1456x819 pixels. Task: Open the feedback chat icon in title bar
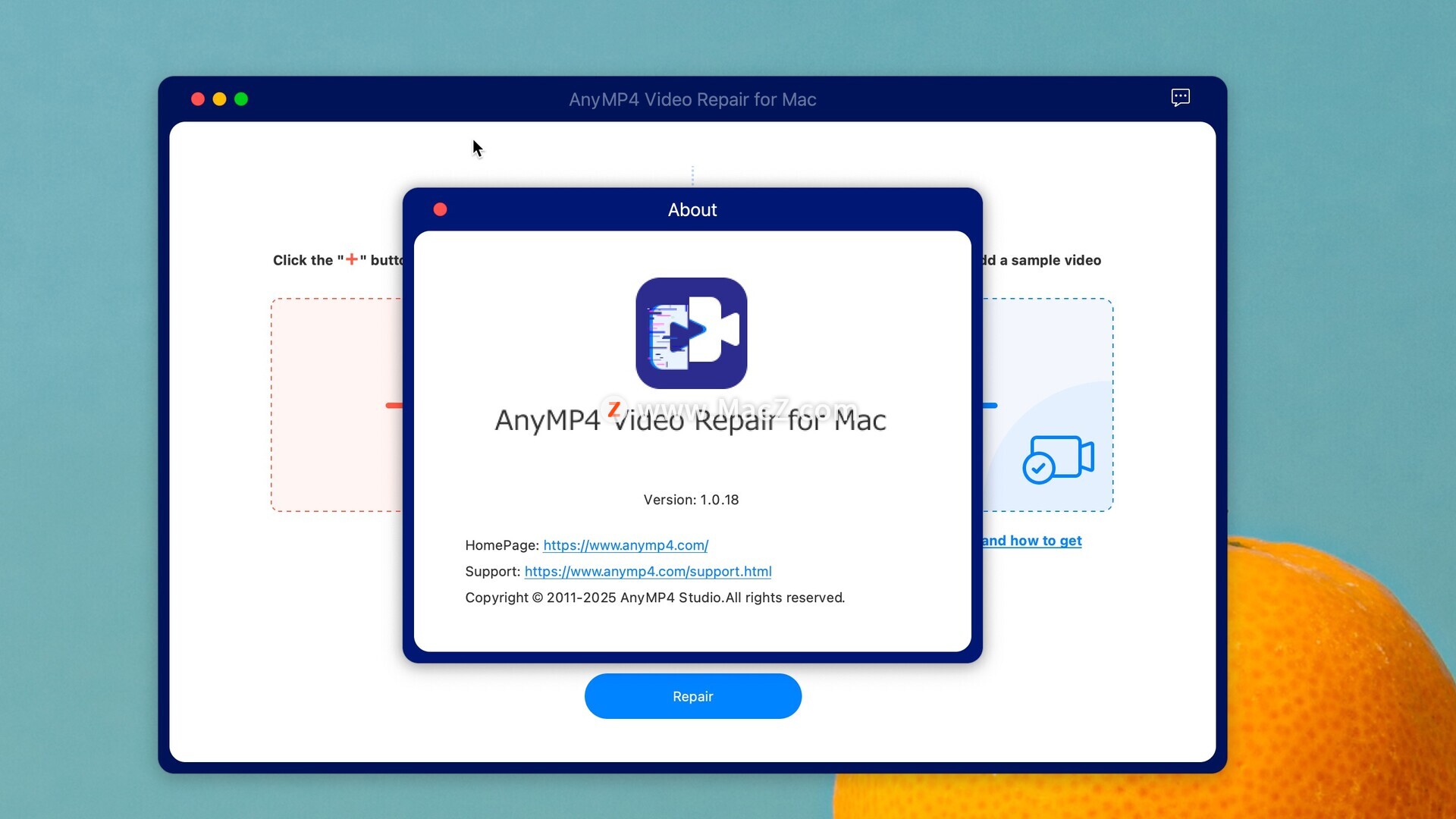click(1180, 98)
